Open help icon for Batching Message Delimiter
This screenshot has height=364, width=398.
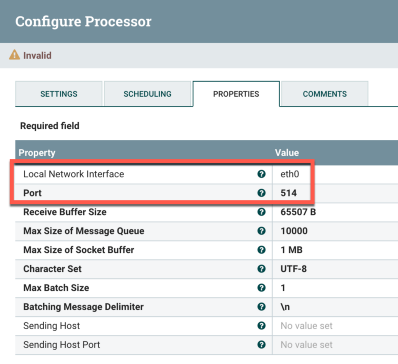pos(261,307)
